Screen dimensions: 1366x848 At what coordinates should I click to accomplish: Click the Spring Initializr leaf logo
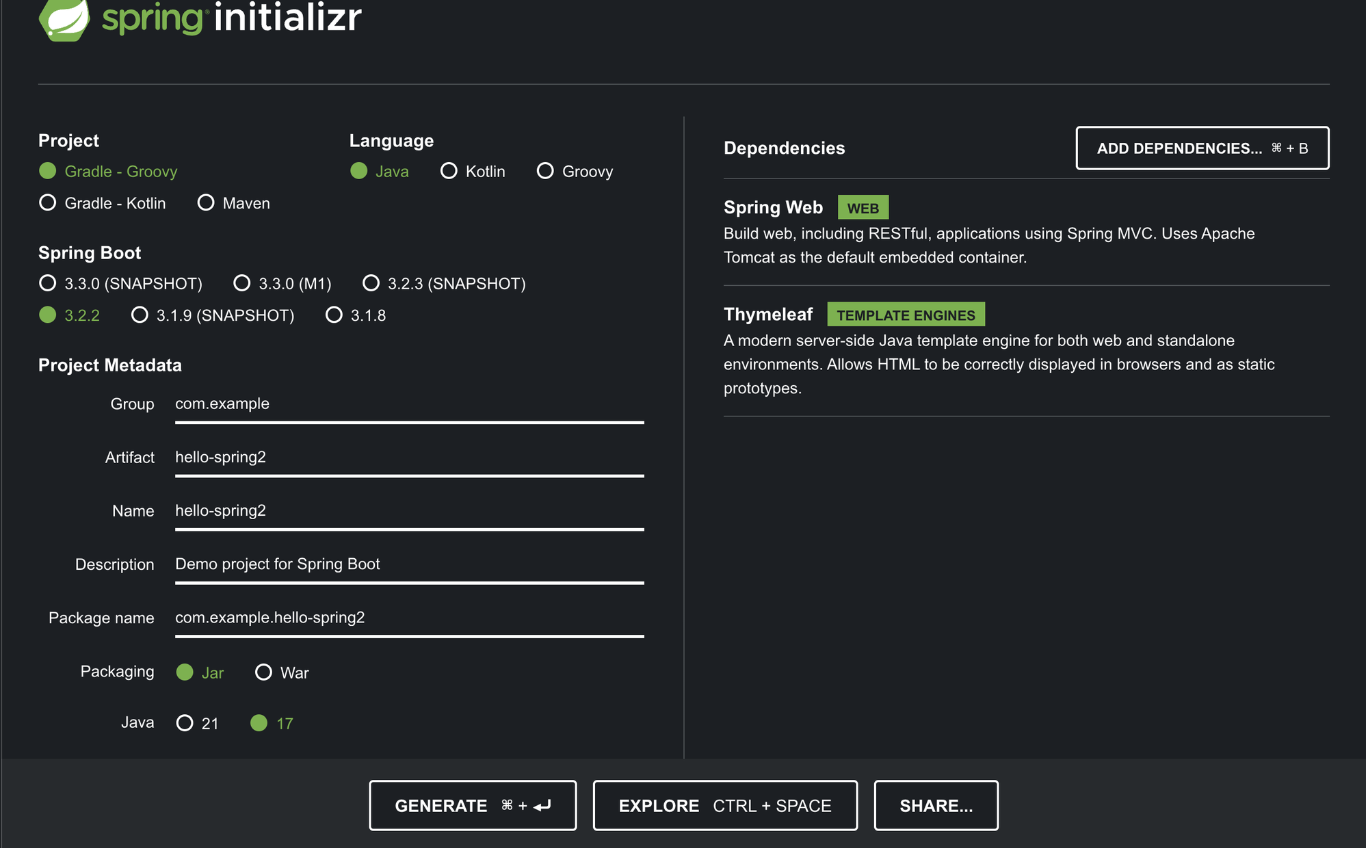(64, 19)
